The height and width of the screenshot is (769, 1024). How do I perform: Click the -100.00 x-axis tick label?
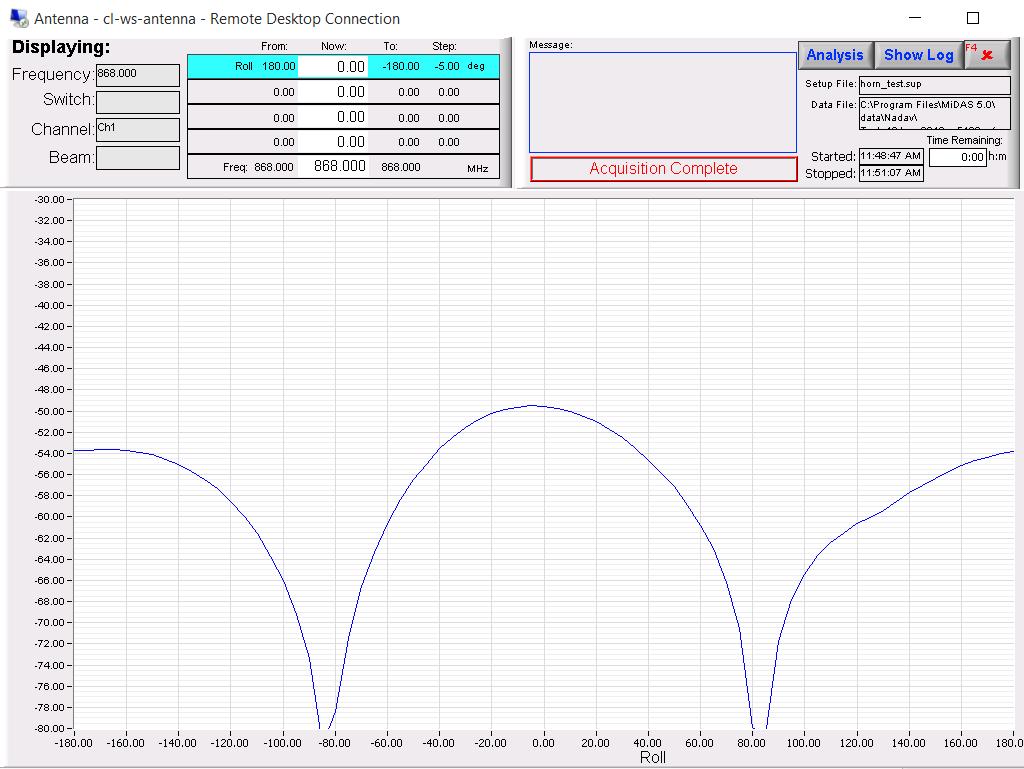(x=282, y=743)
